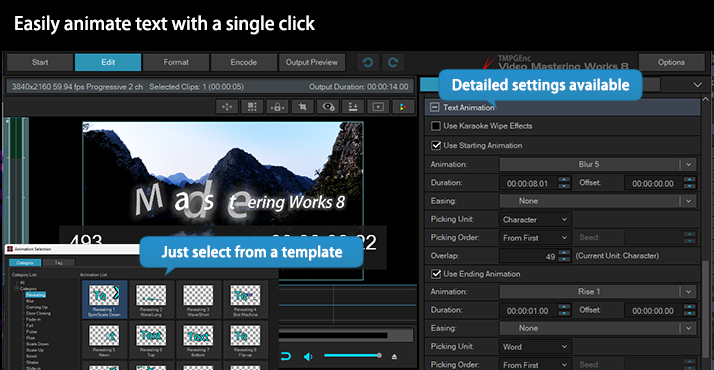
Task: Collapse the Text Animation section
Action: (x=435, y=107)
